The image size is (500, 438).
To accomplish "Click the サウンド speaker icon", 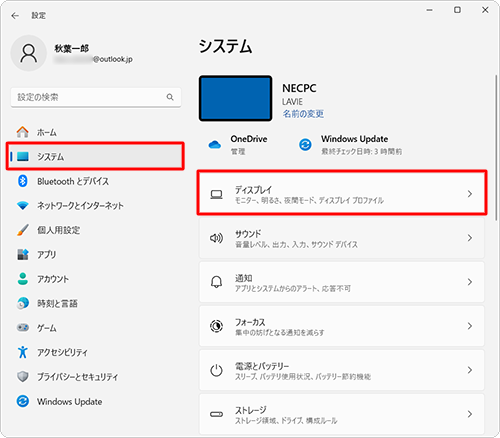I will click(x=216, y=238).
